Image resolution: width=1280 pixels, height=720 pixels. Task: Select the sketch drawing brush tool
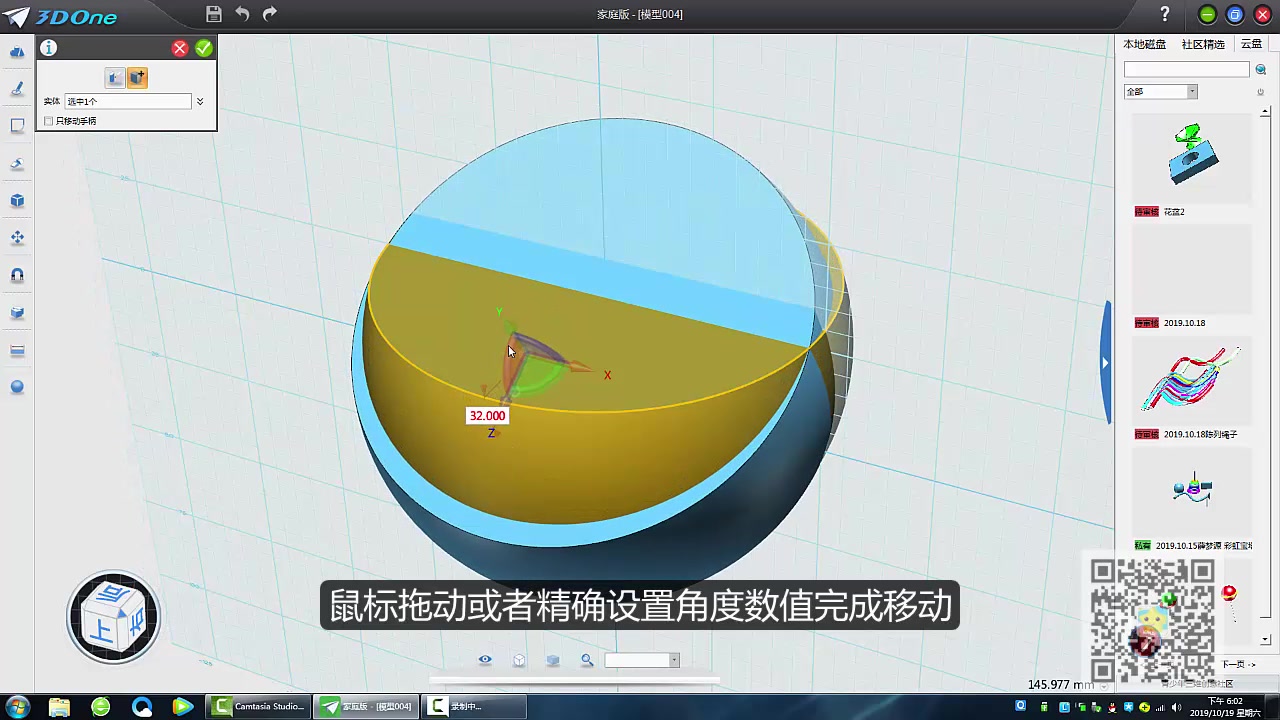[17, 89]
